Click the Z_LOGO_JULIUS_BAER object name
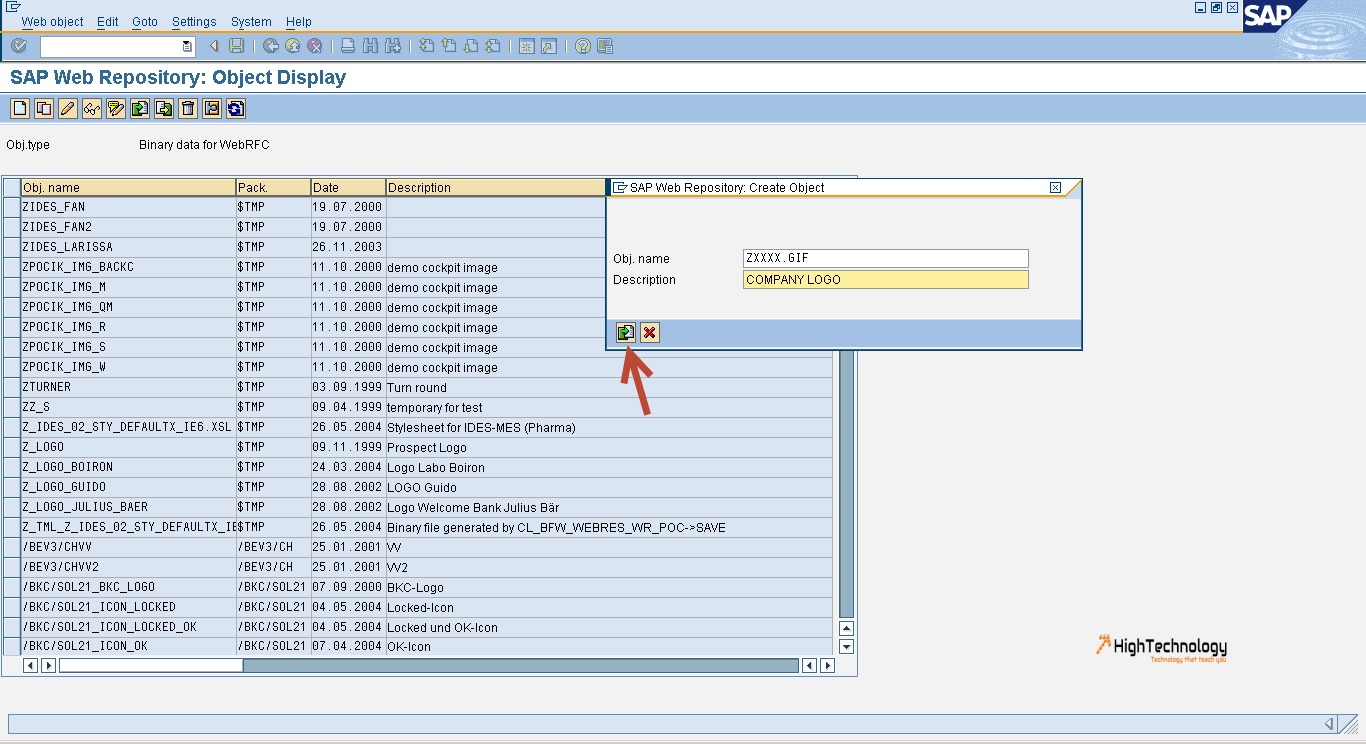1366x744 pixels. pyautogui.click(x=85, y=507)
